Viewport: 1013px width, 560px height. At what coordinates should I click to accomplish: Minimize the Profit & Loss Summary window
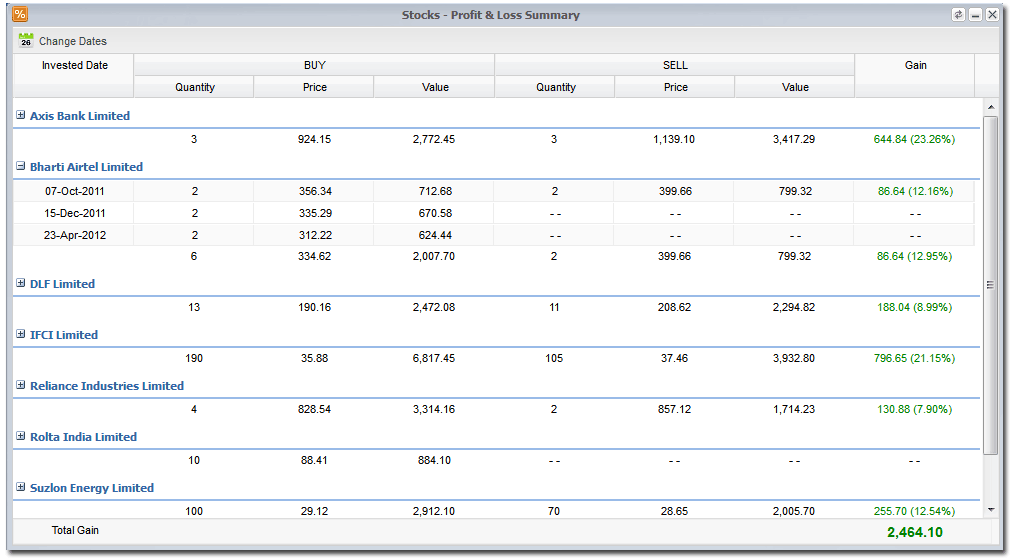pyautogui.click(x=976, y=15)
